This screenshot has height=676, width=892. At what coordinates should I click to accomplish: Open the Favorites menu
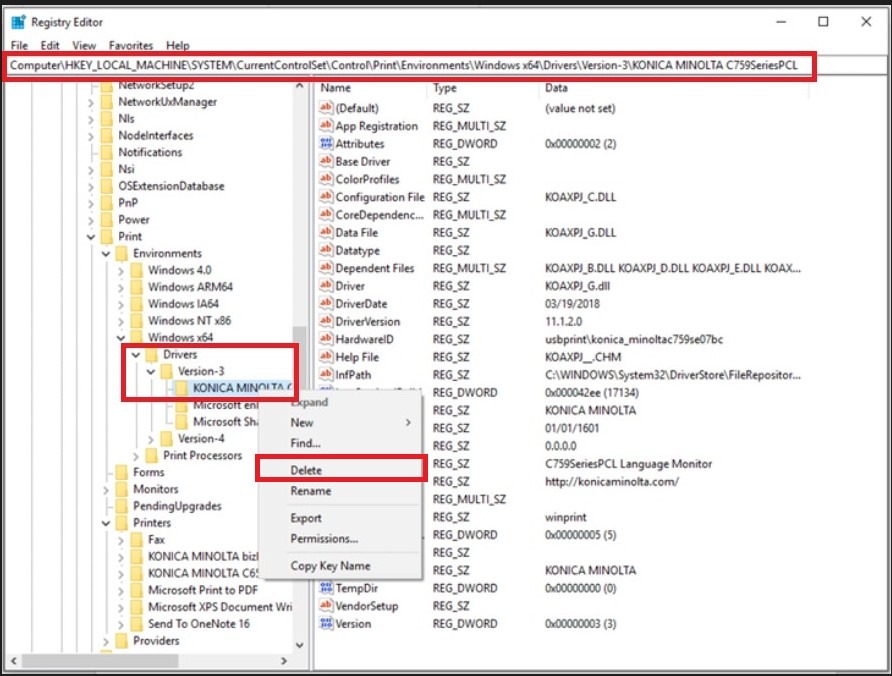[x=131, y=46]
